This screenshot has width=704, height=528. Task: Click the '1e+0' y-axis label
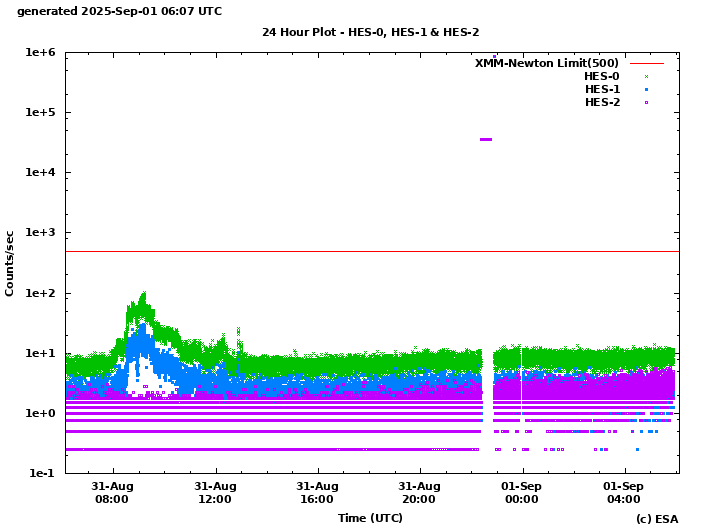(40, 413)
